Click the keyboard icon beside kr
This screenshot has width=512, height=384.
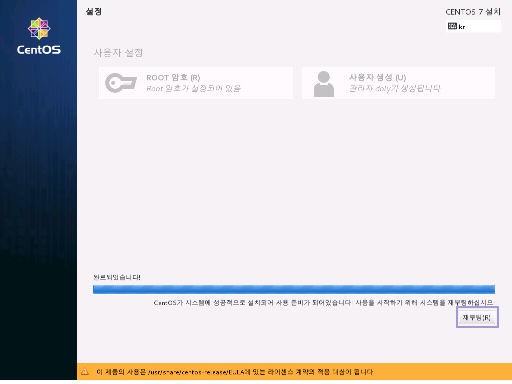pos(452,26)
